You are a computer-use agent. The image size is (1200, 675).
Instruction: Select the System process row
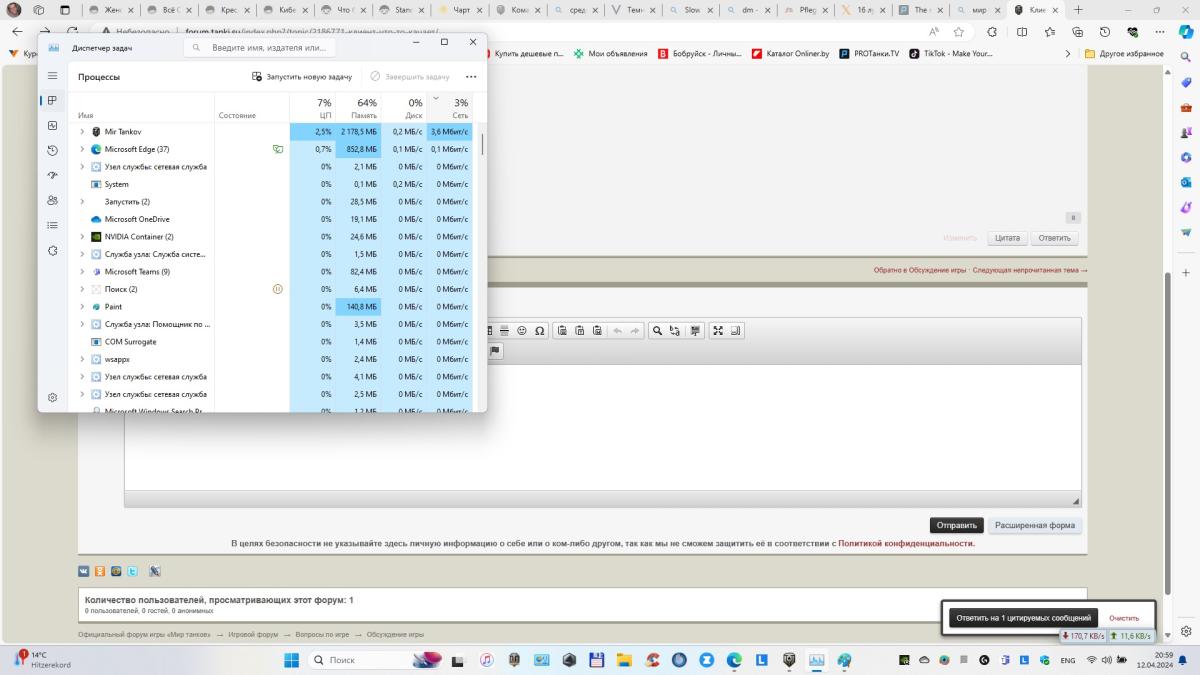click(271, 184)
